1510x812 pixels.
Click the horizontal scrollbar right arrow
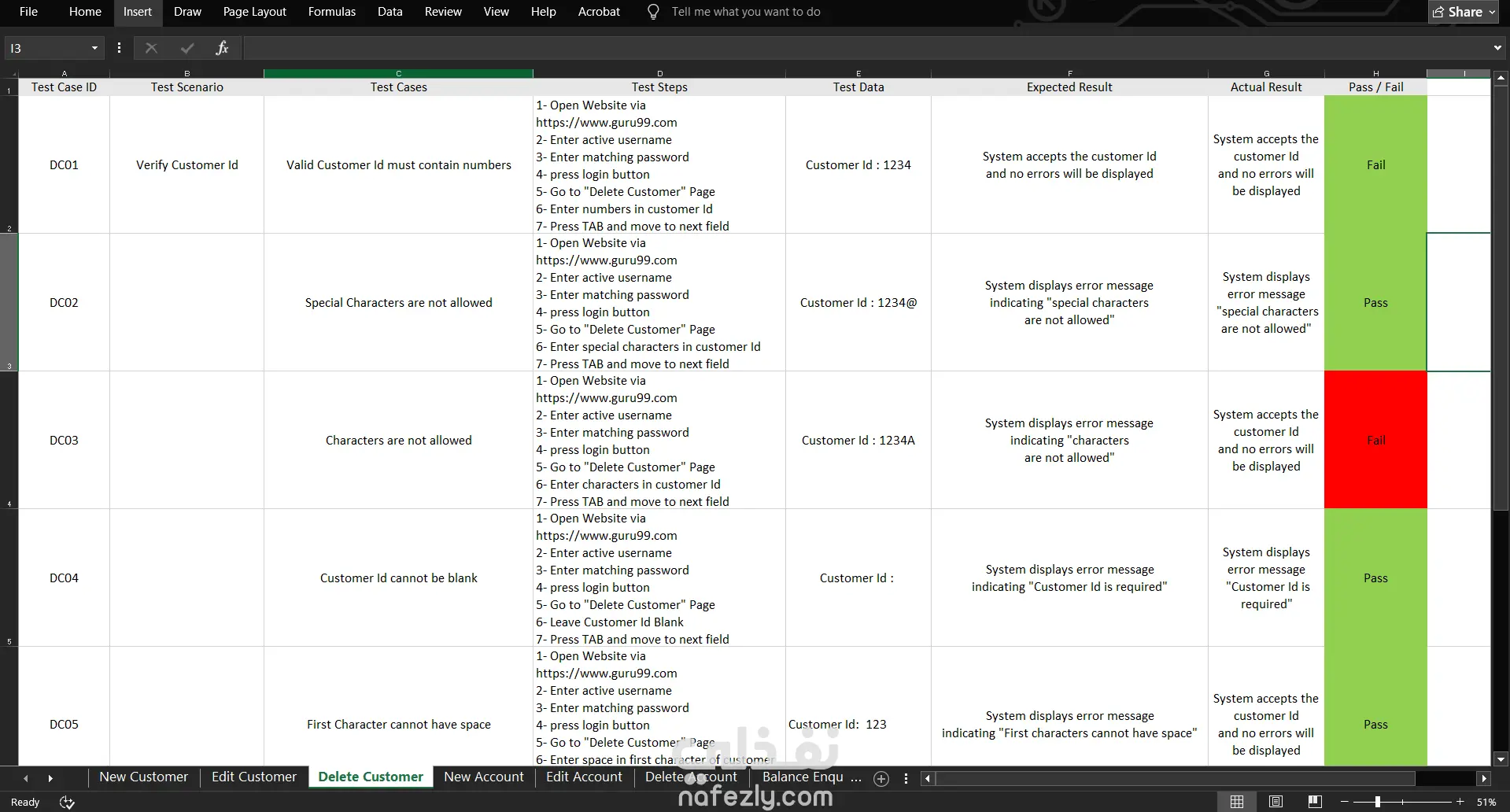[1486, 778]
